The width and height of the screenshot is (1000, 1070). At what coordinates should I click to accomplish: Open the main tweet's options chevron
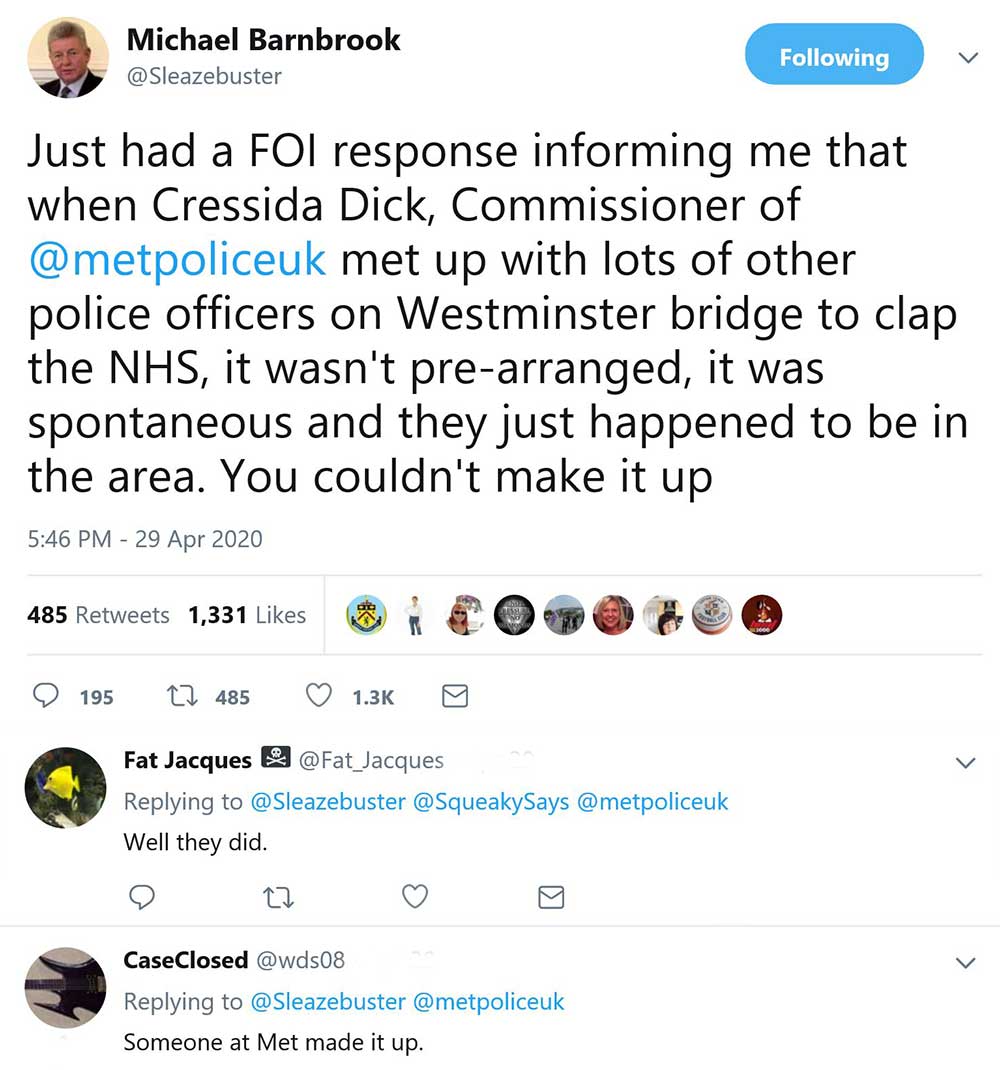[967, 59]
